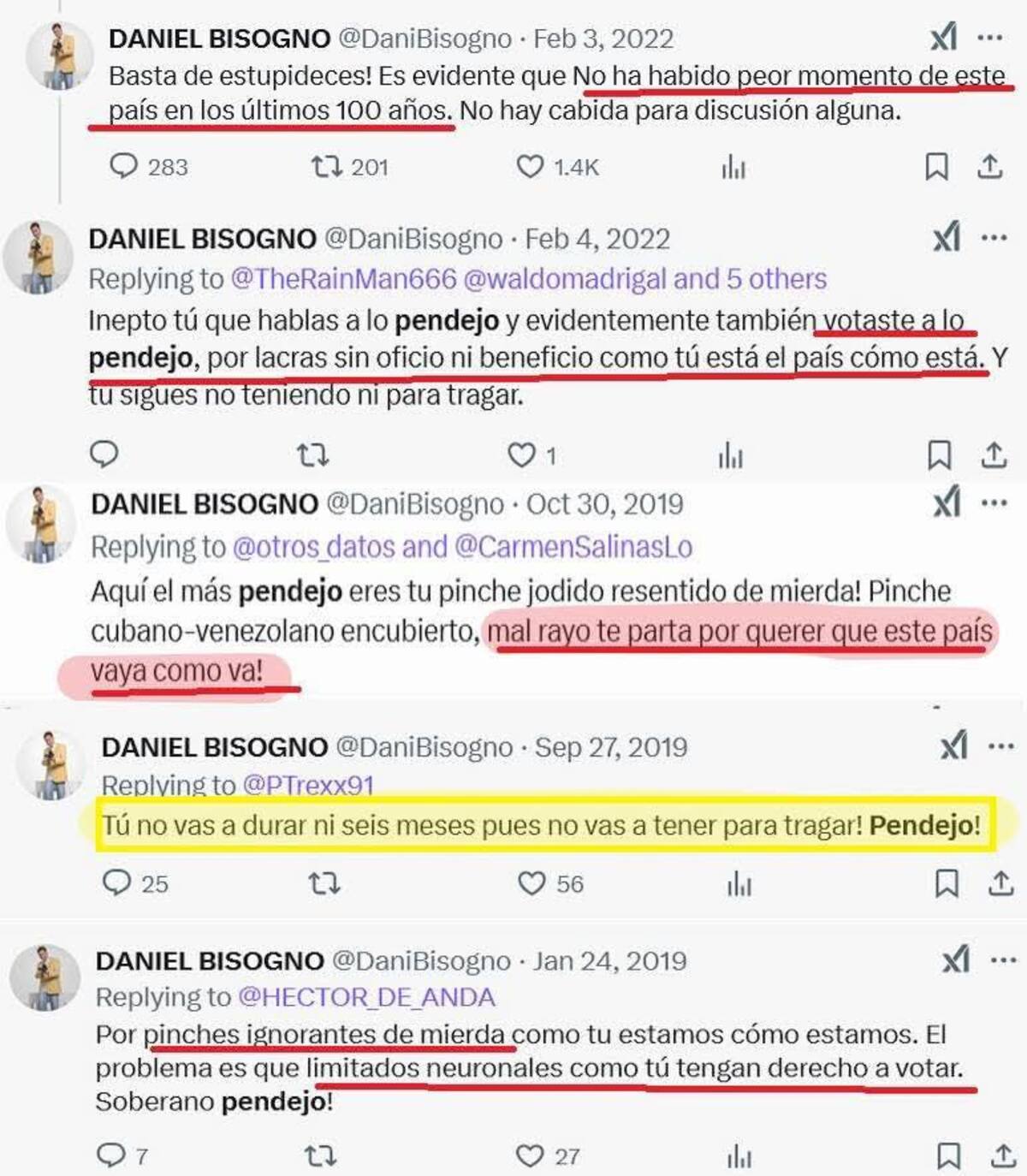The image size is (1027, 1176).
Task: Retweet the Sep 27, 2019 tweet
Action: (324, 882)
